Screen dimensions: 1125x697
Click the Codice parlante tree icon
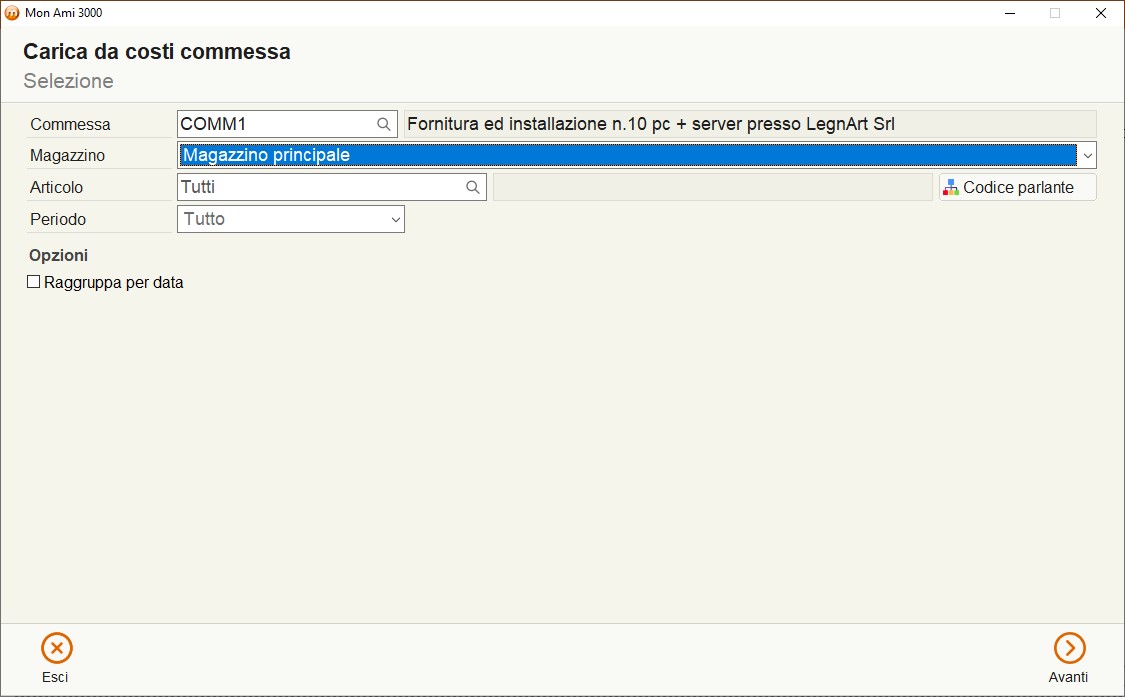951,187
